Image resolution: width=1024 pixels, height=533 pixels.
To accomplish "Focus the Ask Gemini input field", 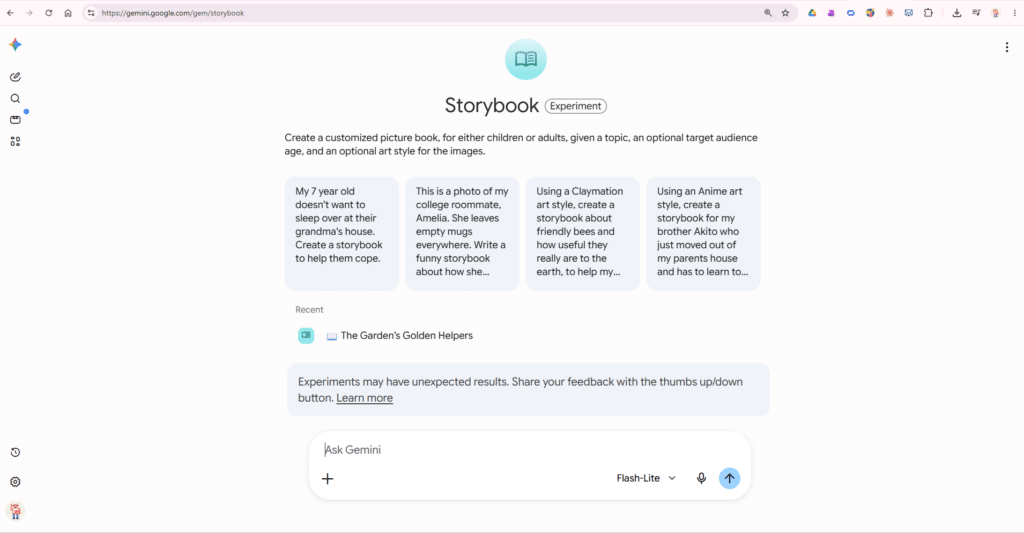I will 530,449.
